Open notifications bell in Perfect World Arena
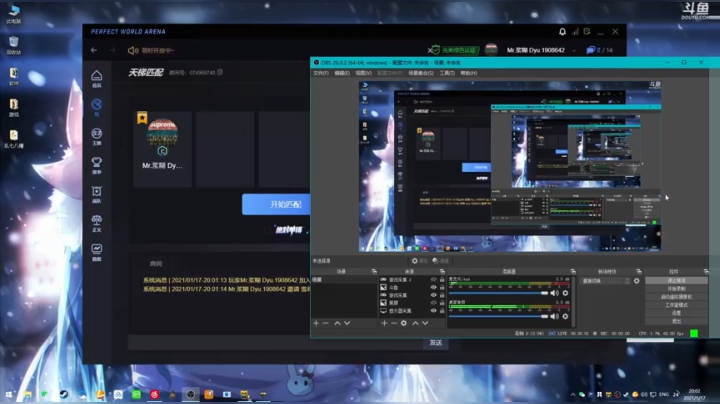The width and height of the screenshot is (720, 404). pyautogui.click(x=562, y=32)
